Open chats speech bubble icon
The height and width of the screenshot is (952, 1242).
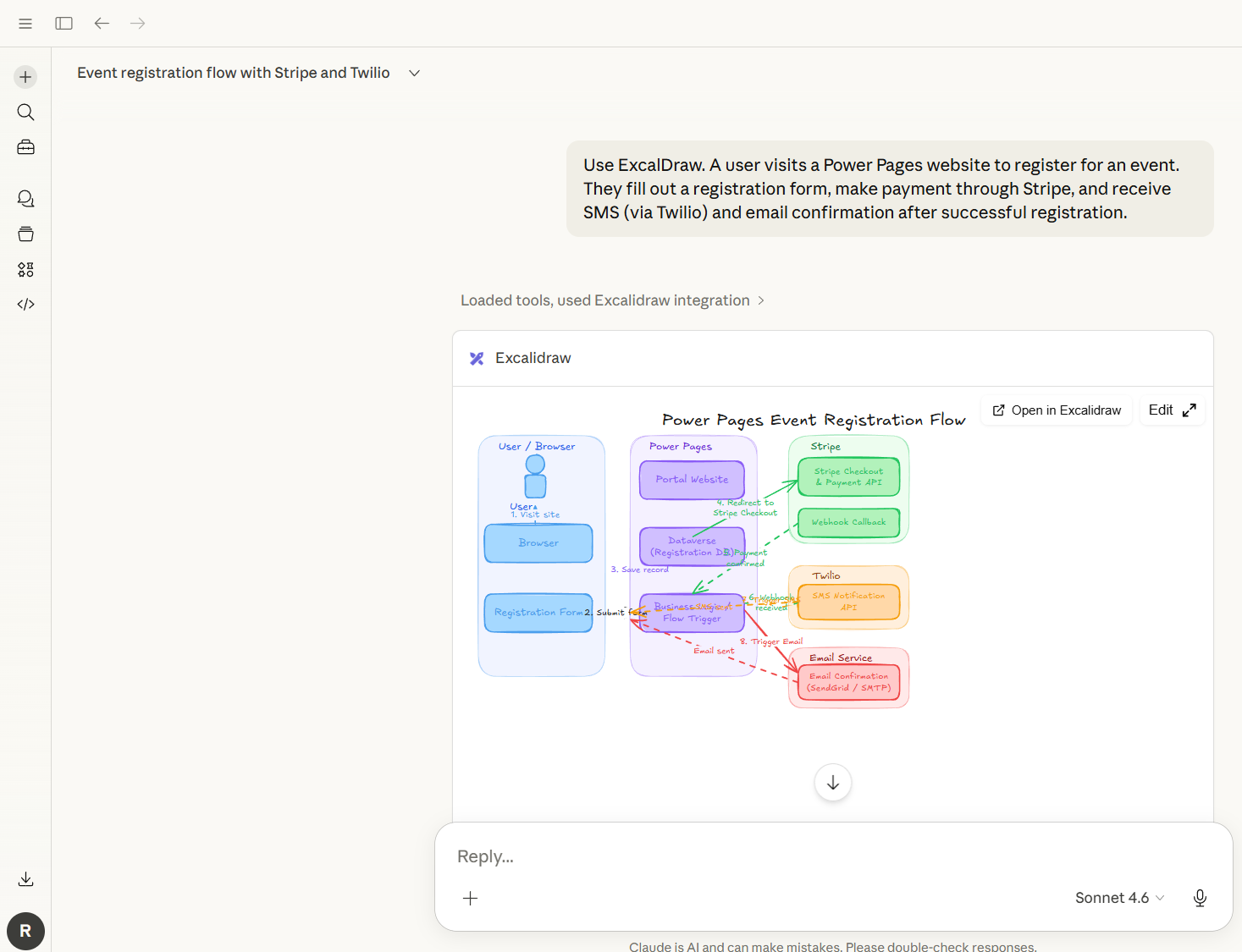[25, 199]
